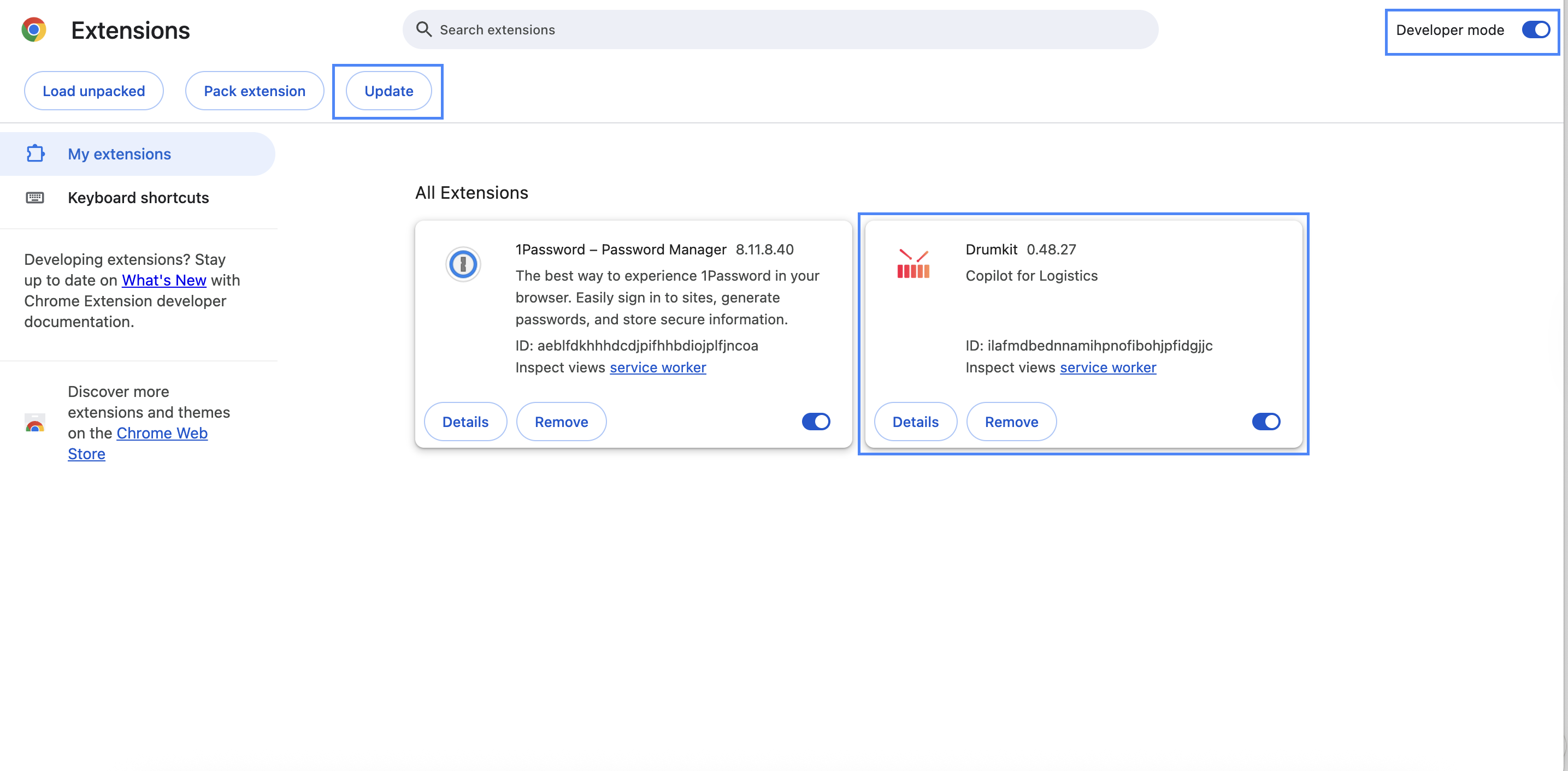Click Pack extension button
The height and width of the screenshot is (771, 1568).
point(255,91)
